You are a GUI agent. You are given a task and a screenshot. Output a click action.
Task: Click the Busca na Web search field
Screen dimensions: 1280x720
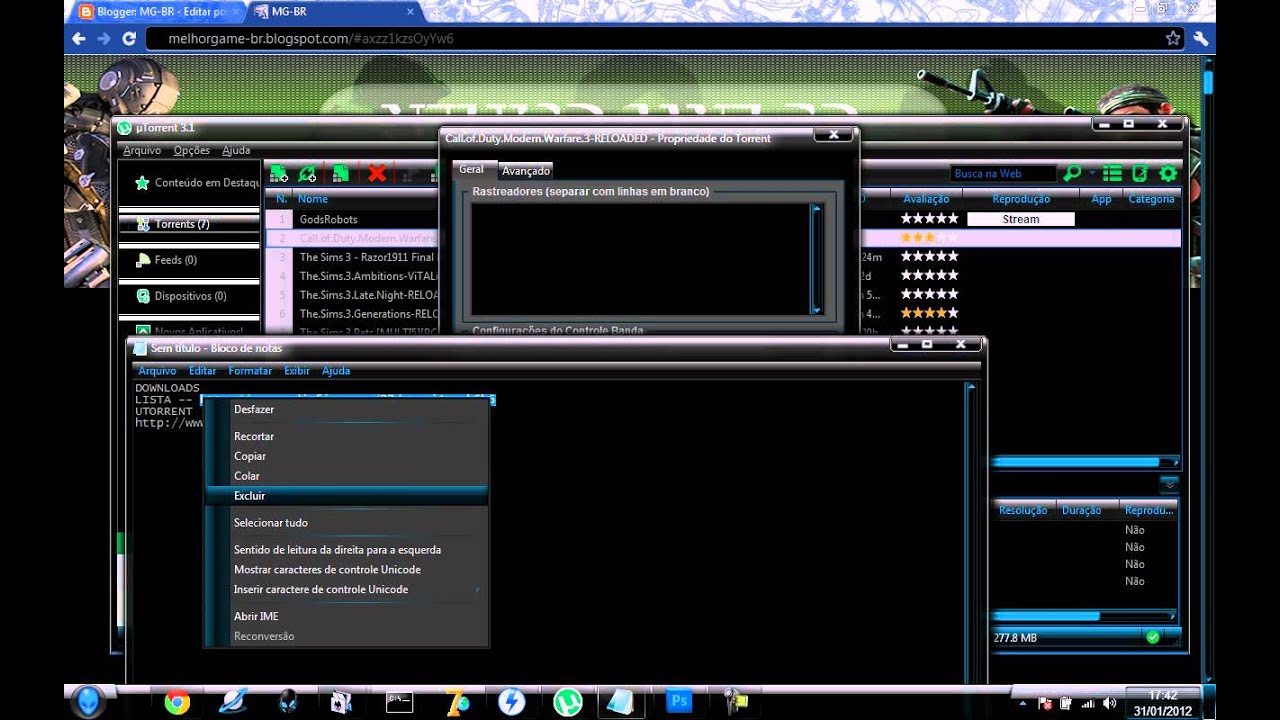(x=1002, y=174)
